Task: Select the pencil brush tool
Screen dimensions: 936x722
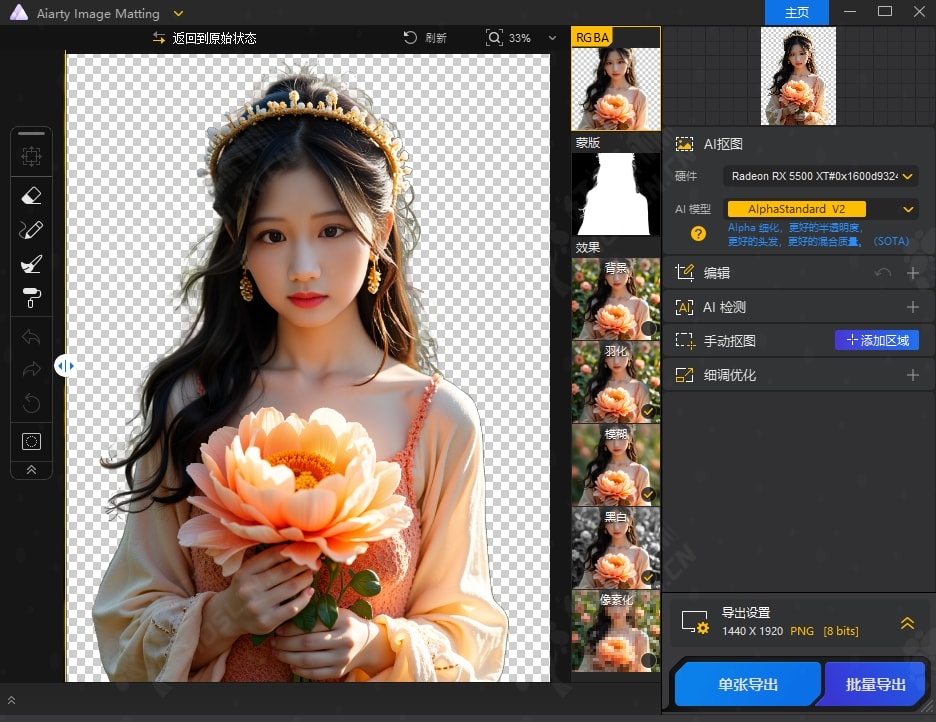Action: pos(31,230)
